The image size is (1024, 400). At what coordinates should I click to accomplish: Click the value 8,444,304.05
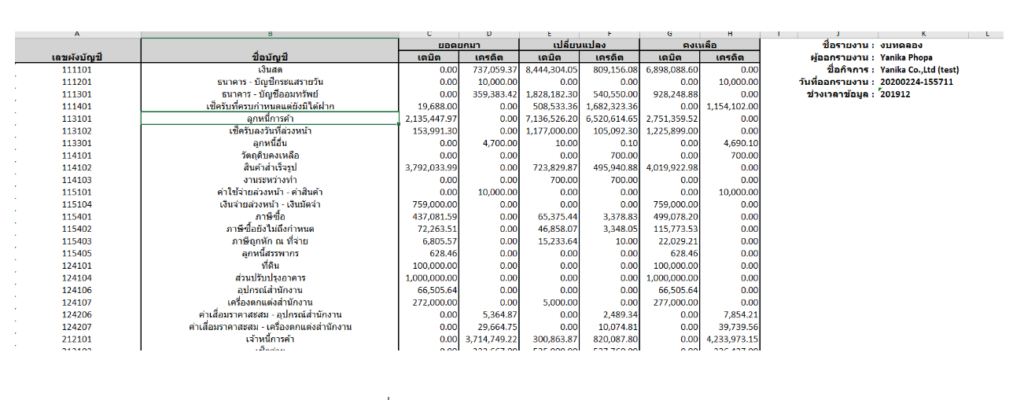pos(551,69)
